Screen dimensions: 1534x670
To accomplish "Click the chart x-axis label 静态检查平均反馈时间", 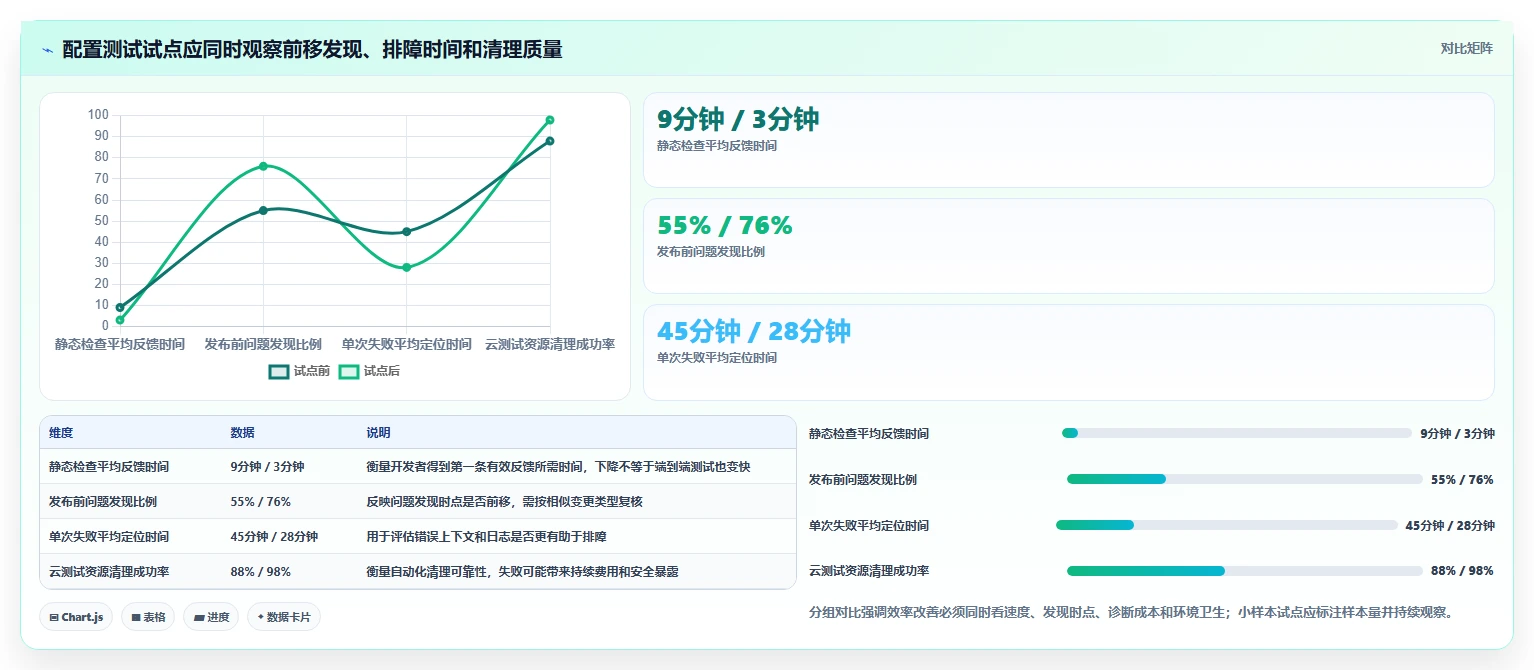I will 120,344.
